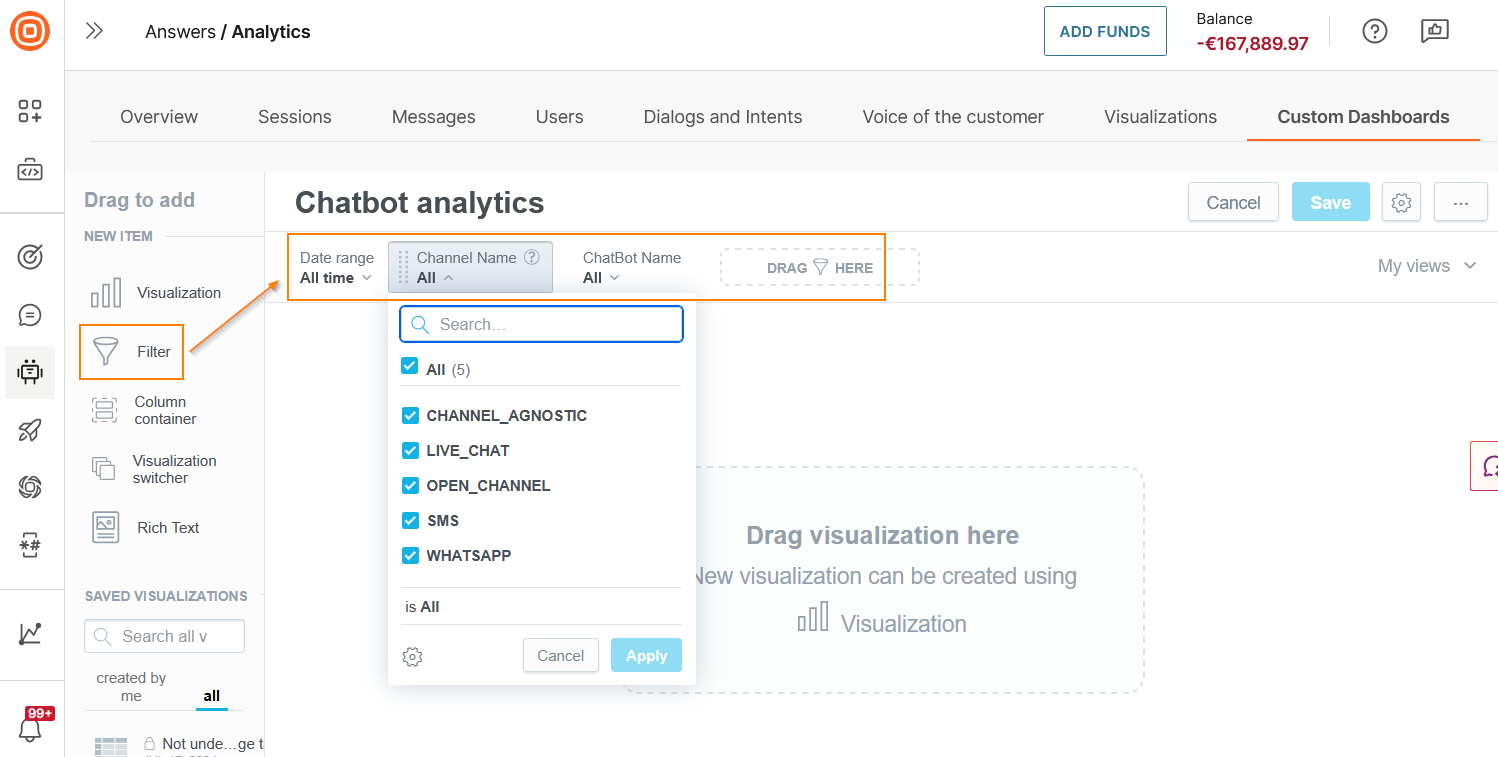
Task: Open the Feedback thumbs-up icon
Action: [x=1435, y=31]
